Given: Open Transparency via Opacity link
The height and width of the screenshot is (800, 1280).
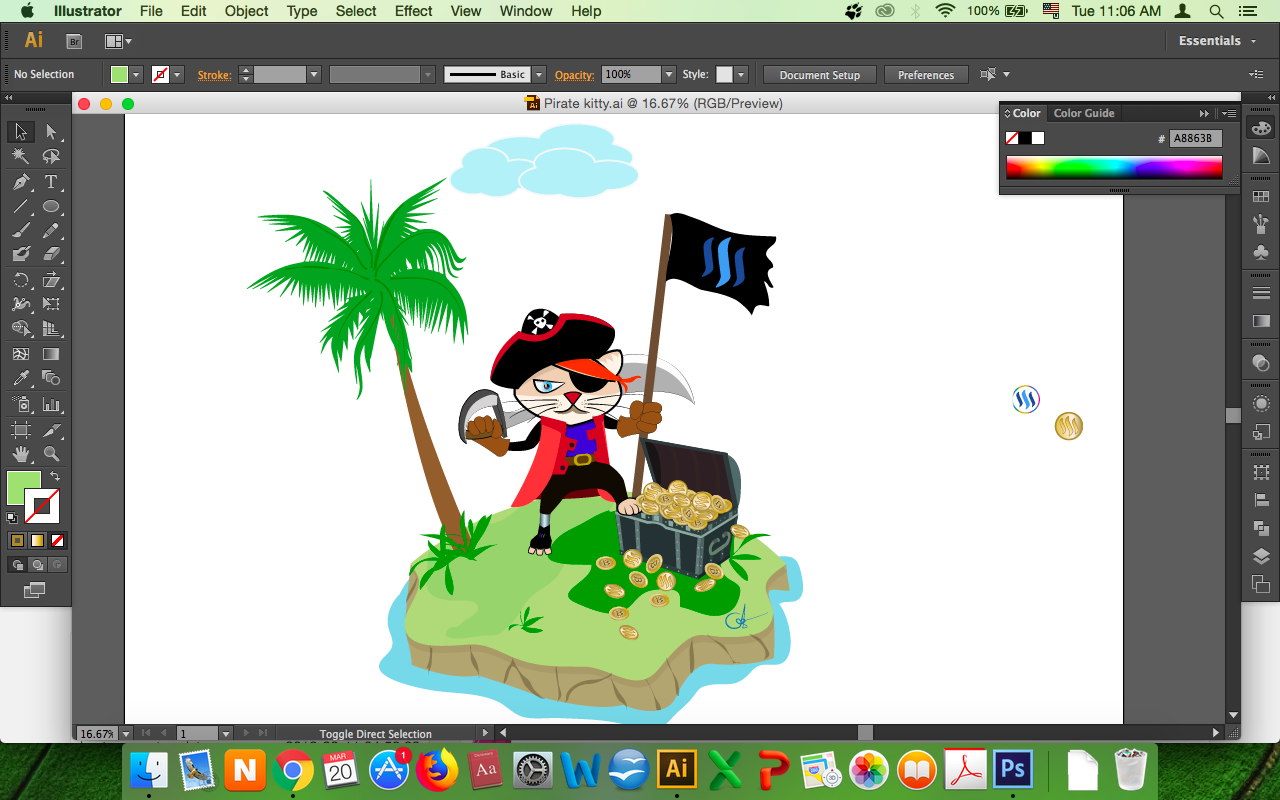Looking at the screenshot, I should click(x=574, y=75).
